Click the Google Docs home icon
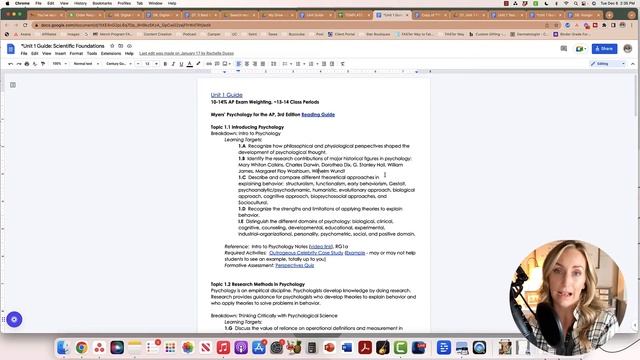The image size is (640, 360). [11, 49]
